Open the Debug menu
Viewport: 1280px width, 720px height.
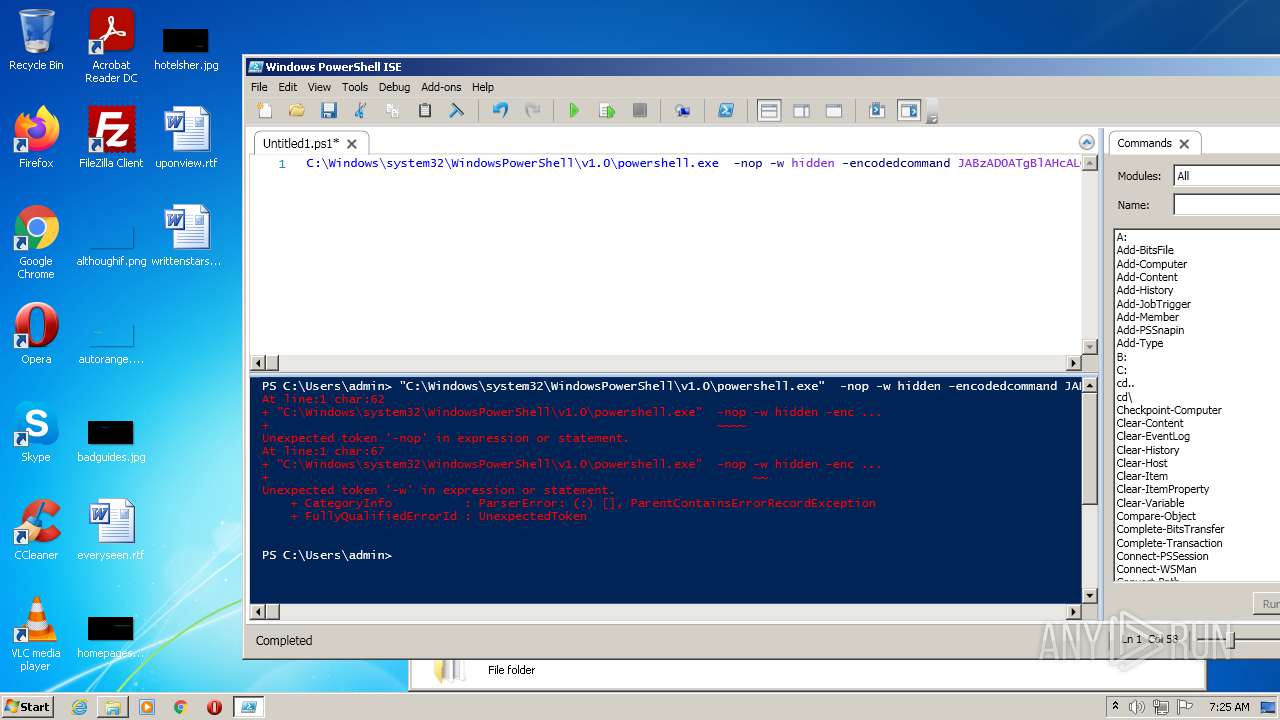tap(394, 87)
